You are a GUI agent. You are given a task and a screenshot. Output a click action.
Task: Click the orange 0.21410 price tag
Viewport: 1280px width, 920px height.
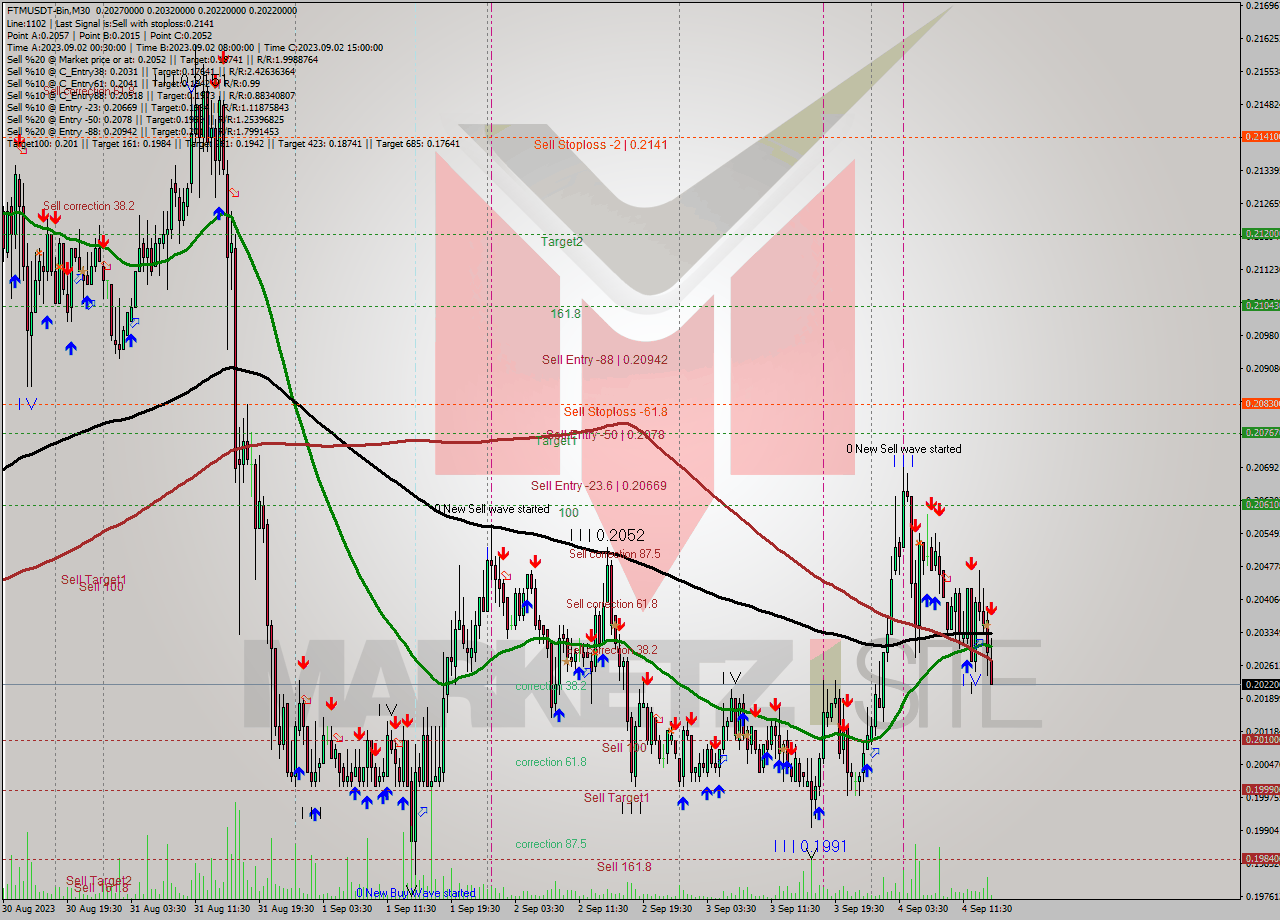point(1260,136)
